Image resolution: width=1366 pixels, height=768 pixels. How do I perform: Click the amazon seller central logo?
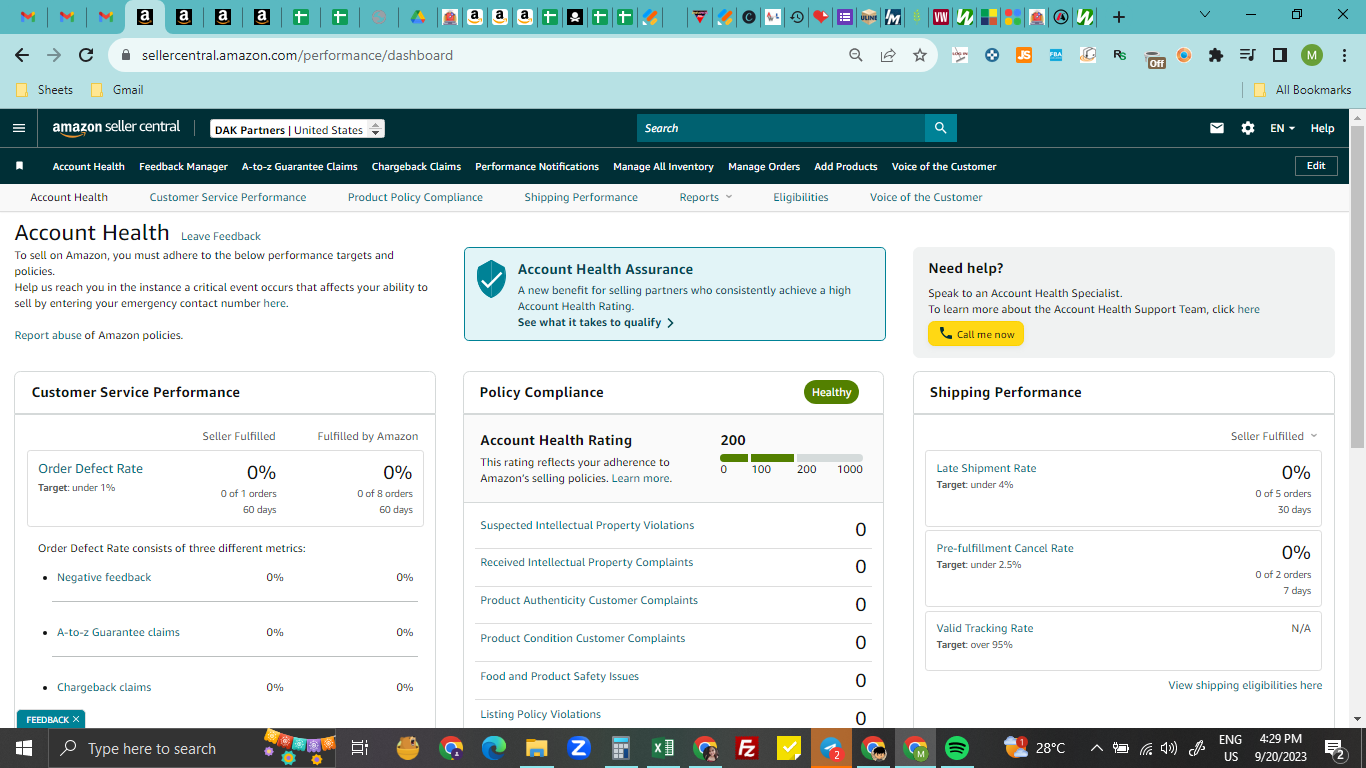[x=116, y=128]
